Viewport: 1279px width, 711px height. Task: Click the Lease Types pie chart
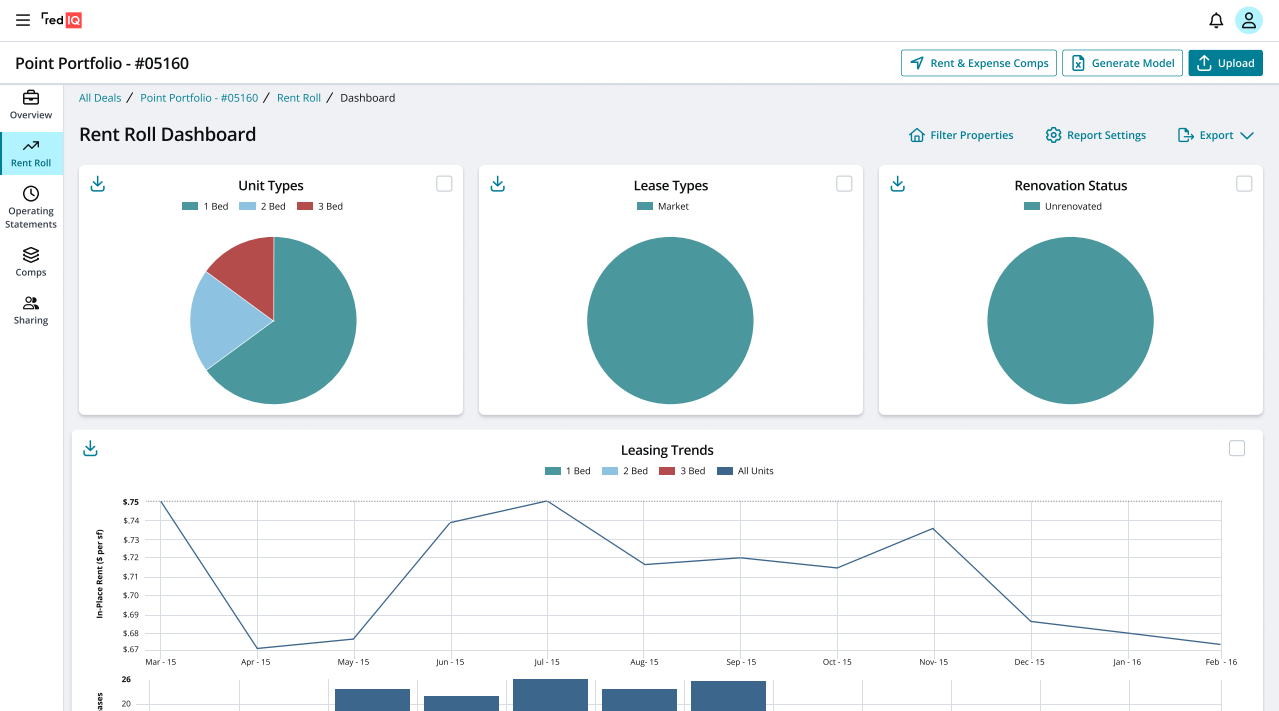pos(670,320)
